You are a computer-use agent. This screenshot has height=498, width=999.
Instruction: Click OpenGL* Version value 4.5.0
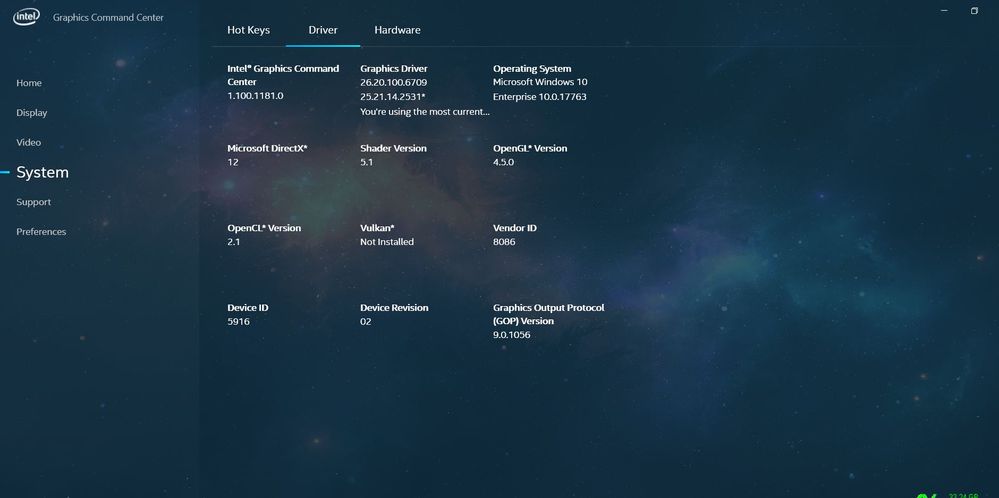[503, 162]
